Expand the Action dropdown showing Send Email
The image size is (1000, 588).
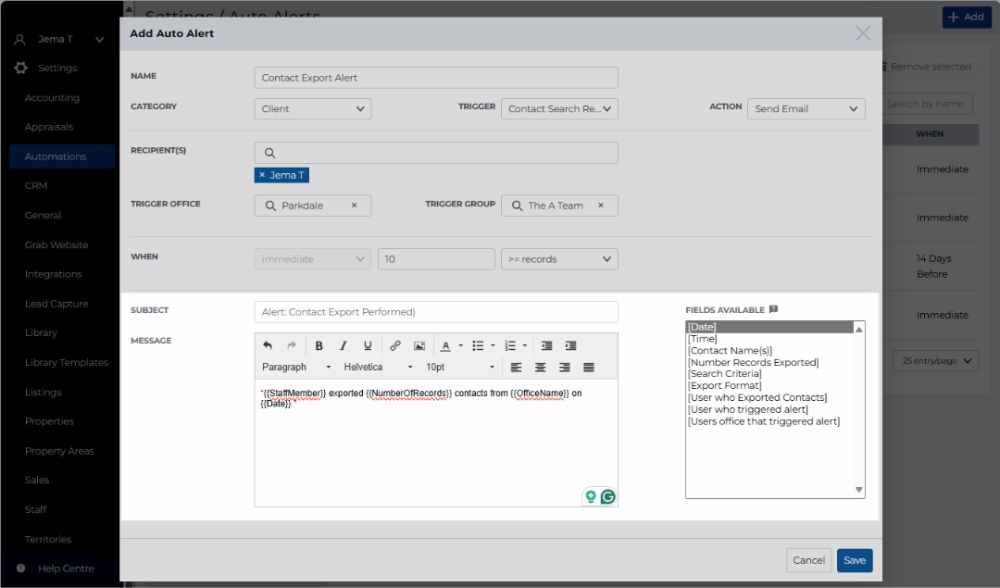806,109
